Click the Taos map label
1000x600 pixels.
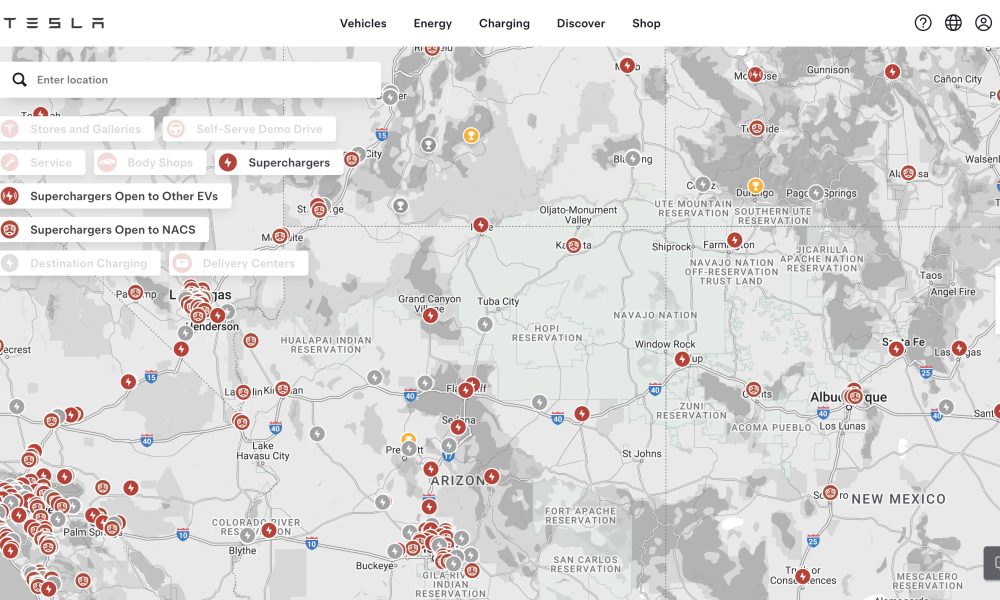pyautogui.click(x=931, y=275)
